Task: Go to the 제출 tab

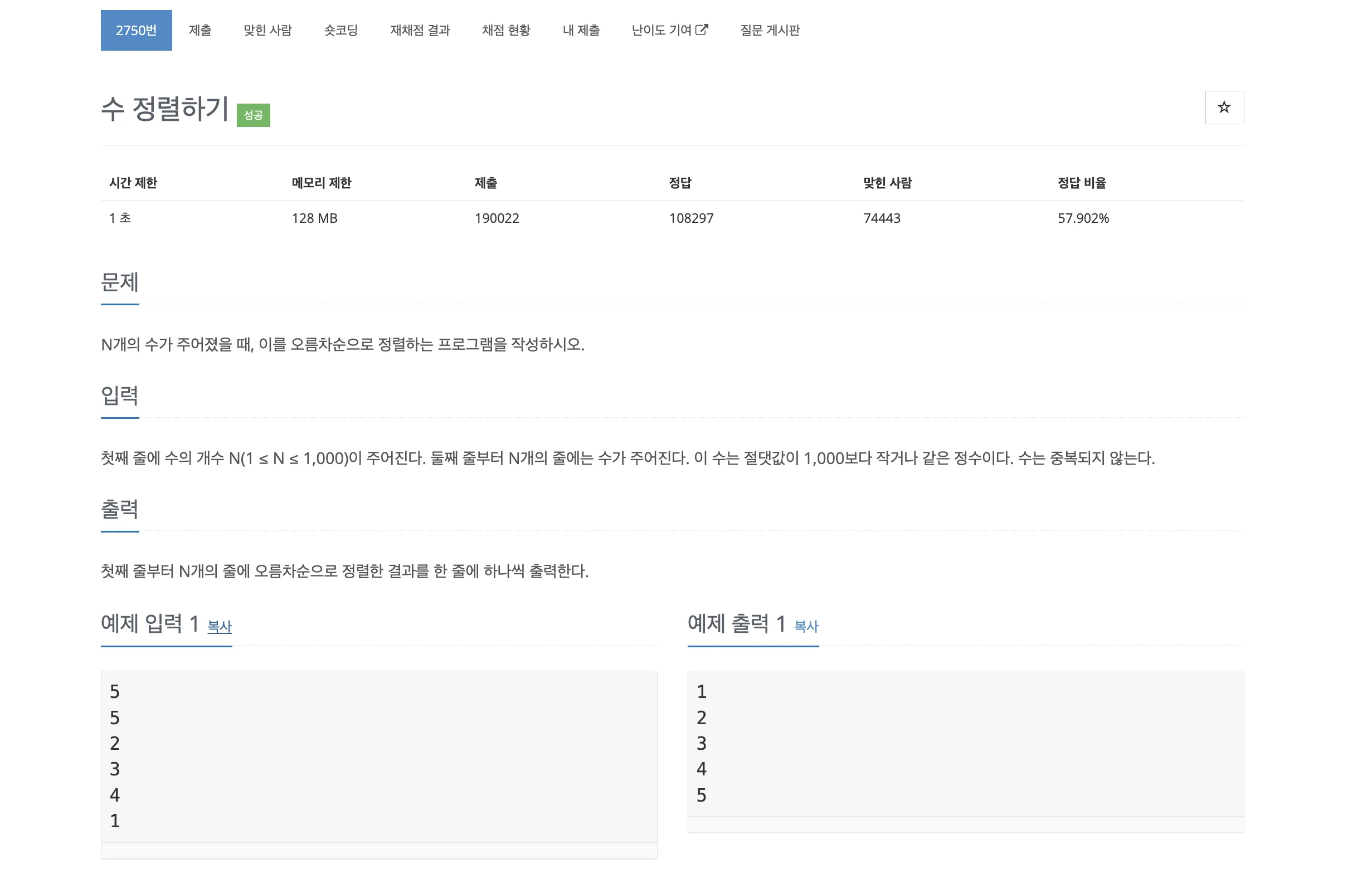Action: 200,30
